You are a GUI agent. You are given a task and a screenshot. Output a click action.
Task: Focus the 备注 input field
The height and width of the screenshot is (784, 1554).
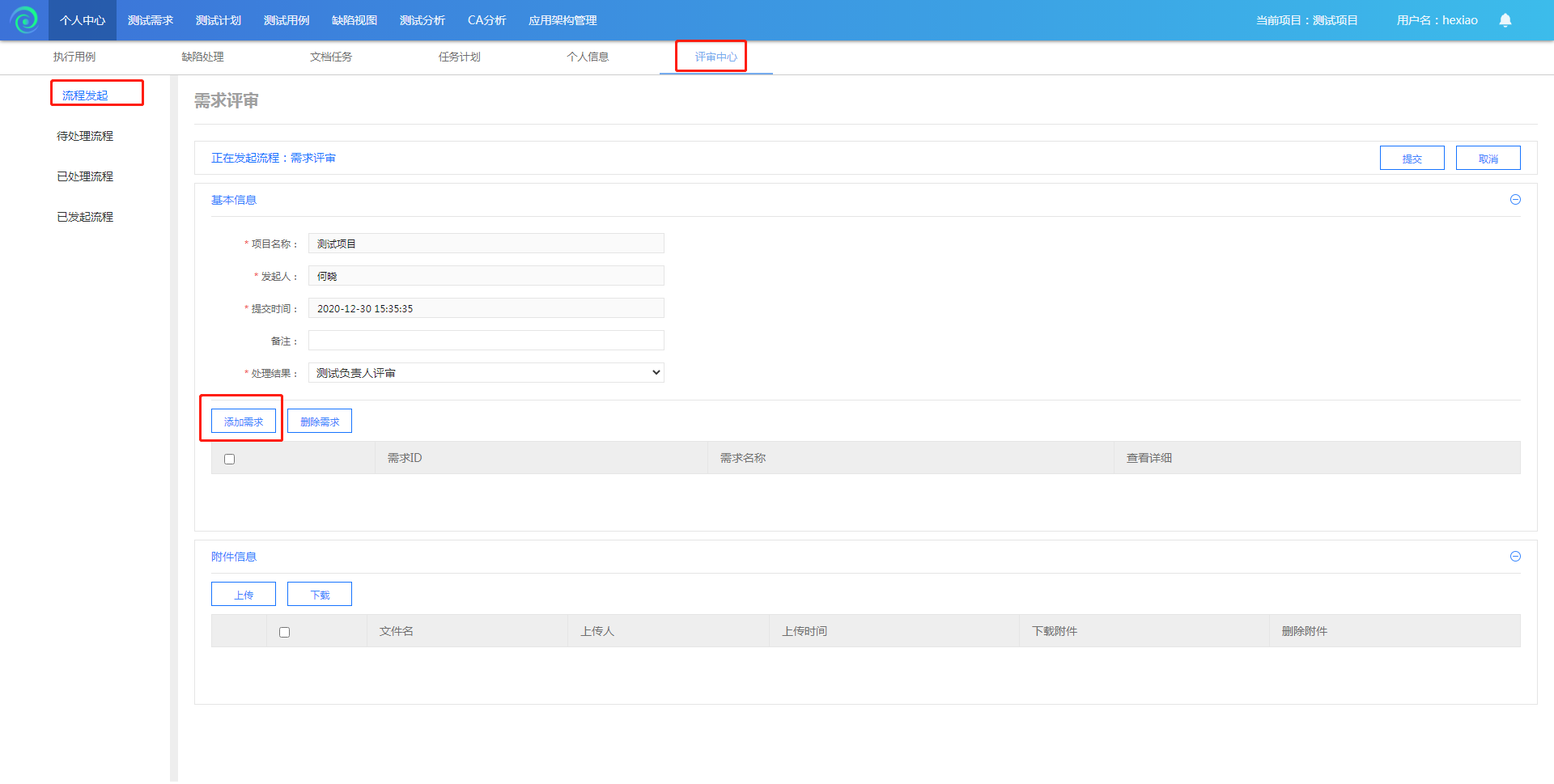[x=486, y=341]
